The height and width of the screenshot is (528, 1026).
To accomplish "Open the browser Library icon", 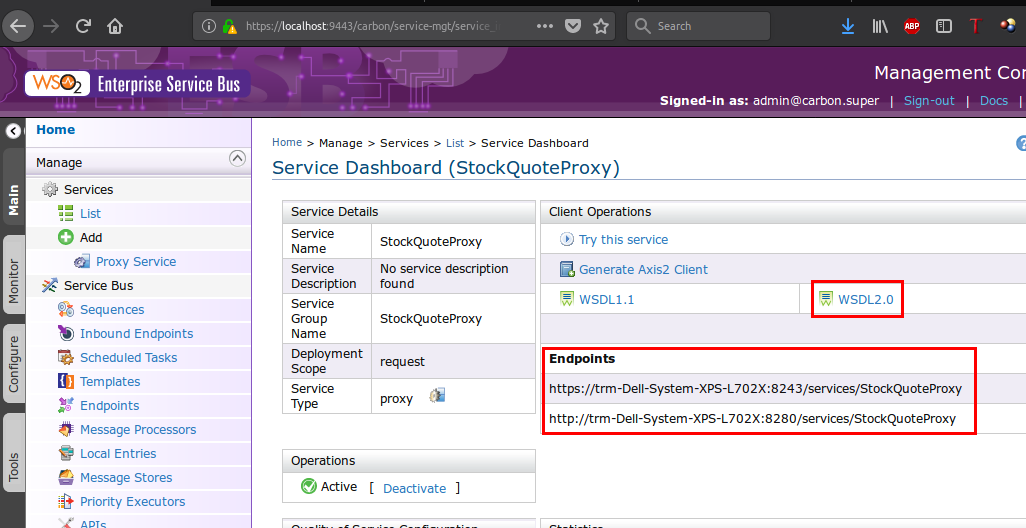I will [880, 26].
